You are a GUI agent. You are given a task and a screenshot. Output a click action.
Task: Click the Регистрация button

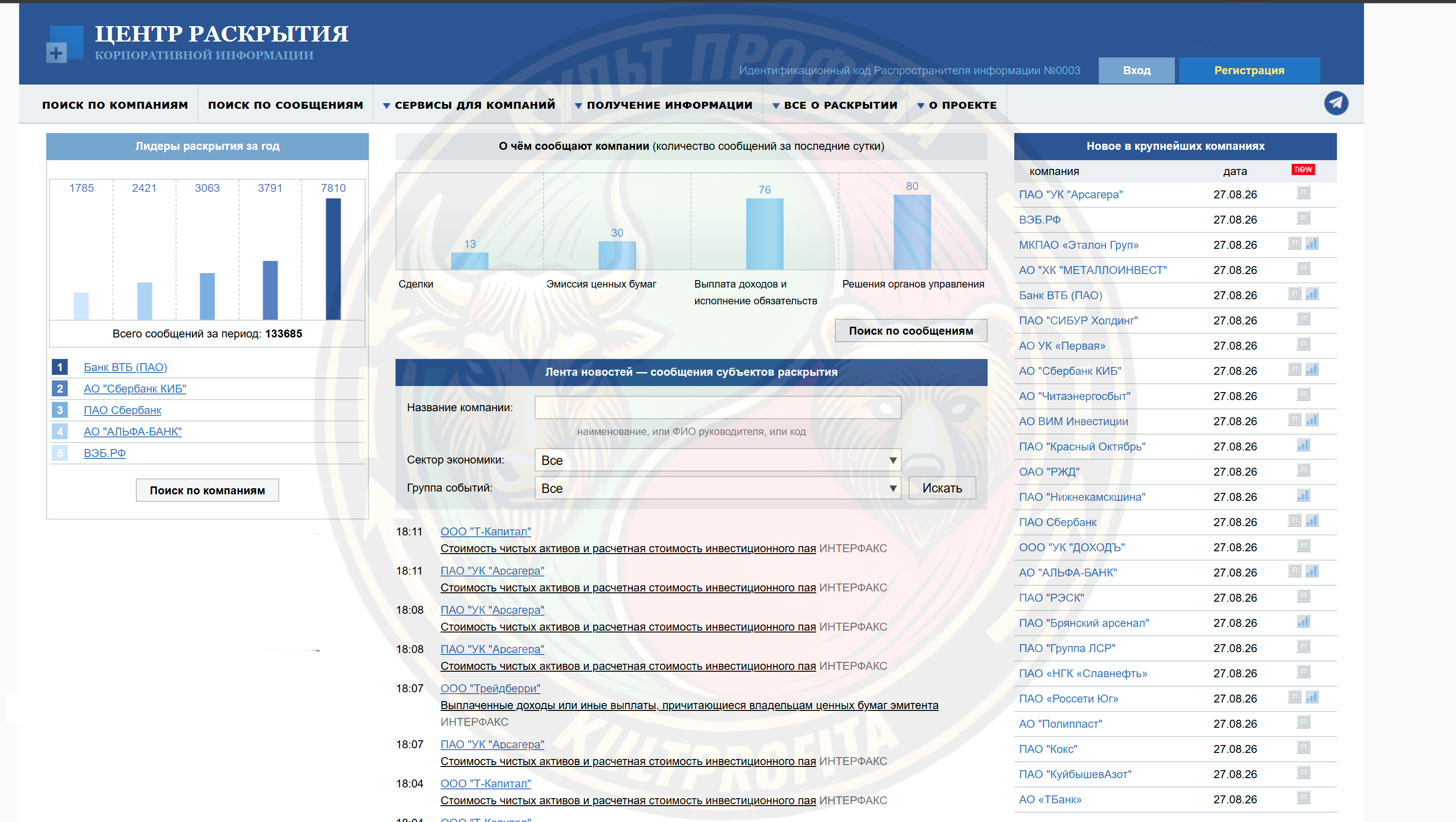tap(1249, 70)
